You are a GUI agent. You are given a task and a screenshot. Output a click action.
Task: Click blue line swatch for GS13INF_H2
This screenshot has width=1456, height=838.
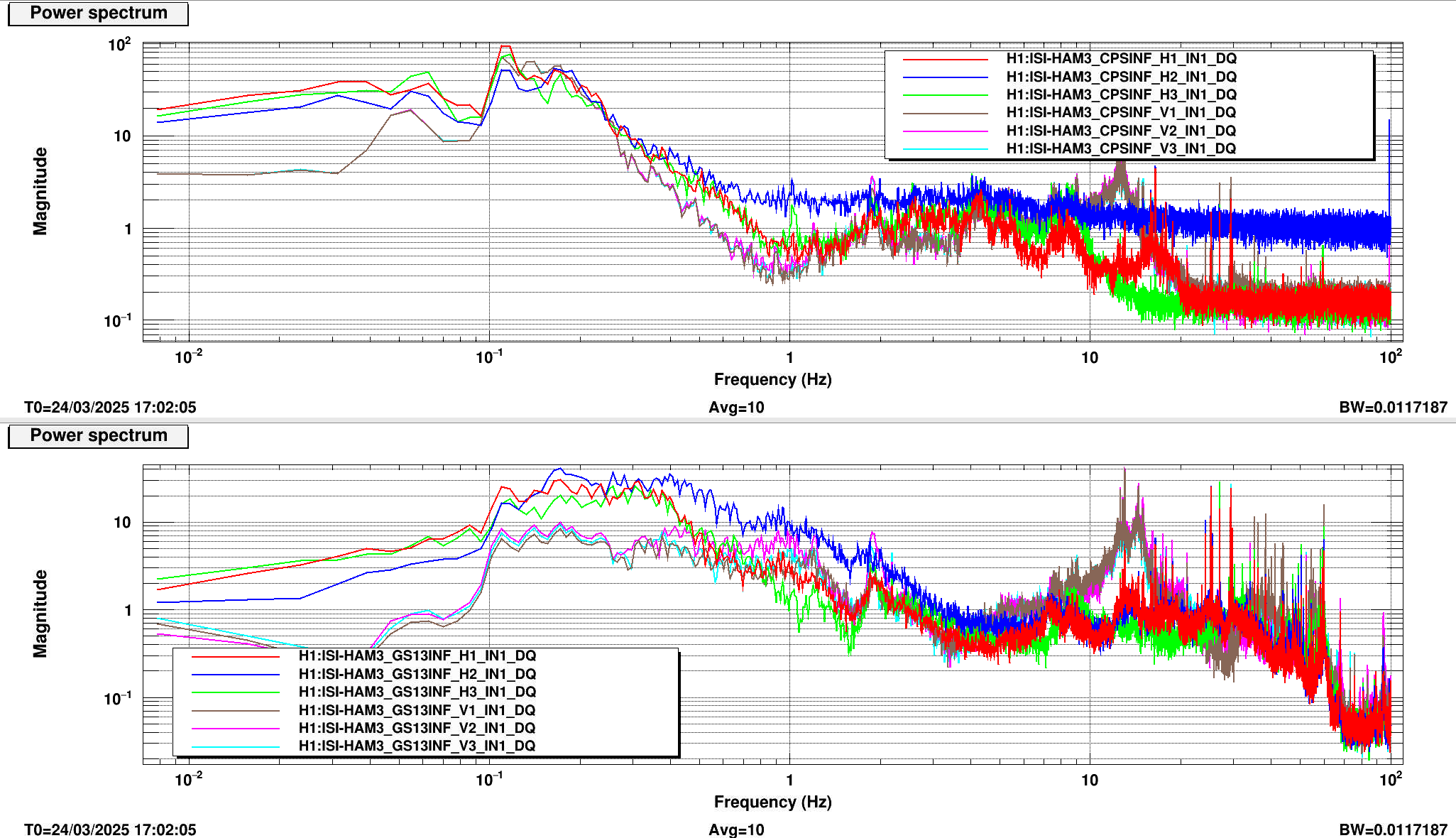tap(236, 675)
